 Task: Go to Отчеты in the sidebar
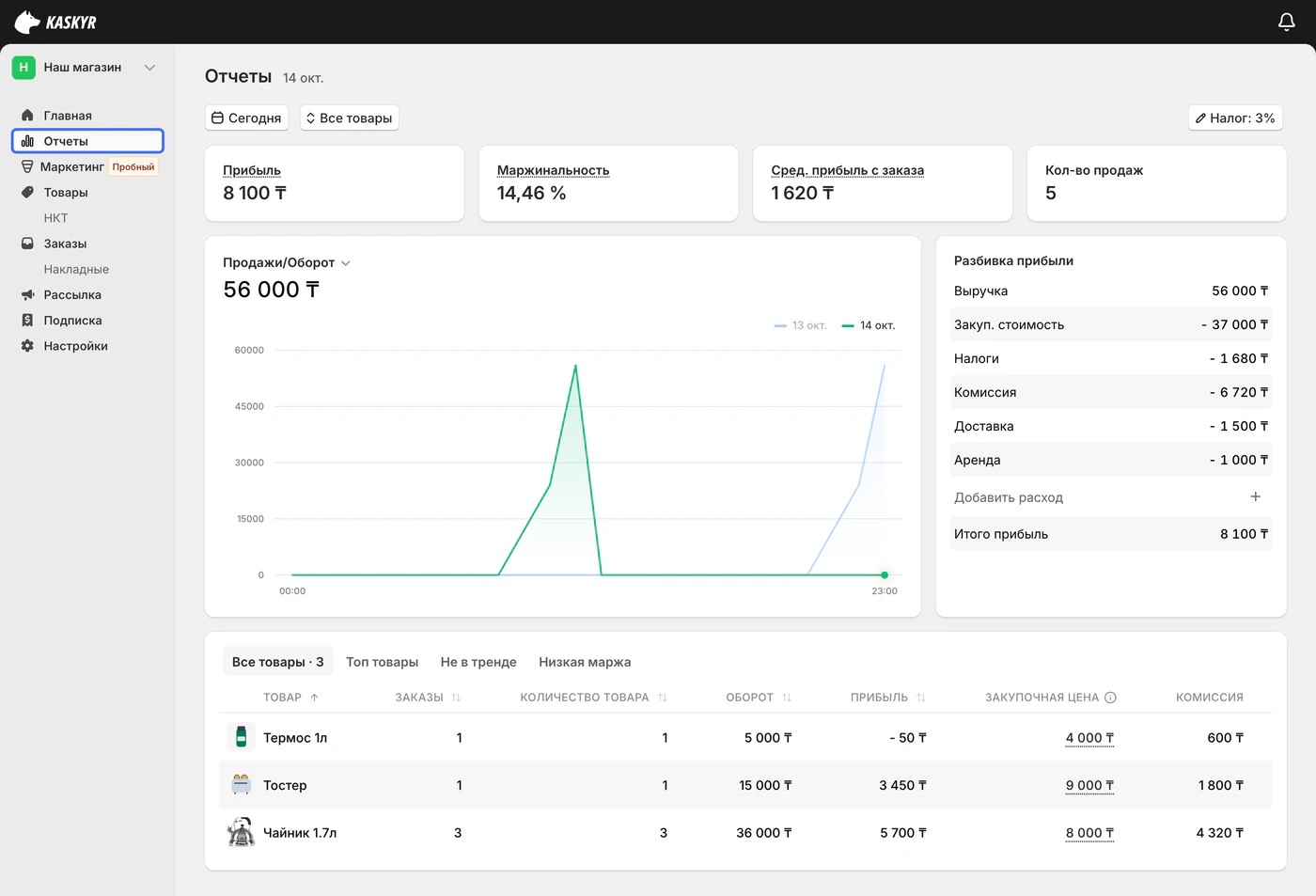87,141
